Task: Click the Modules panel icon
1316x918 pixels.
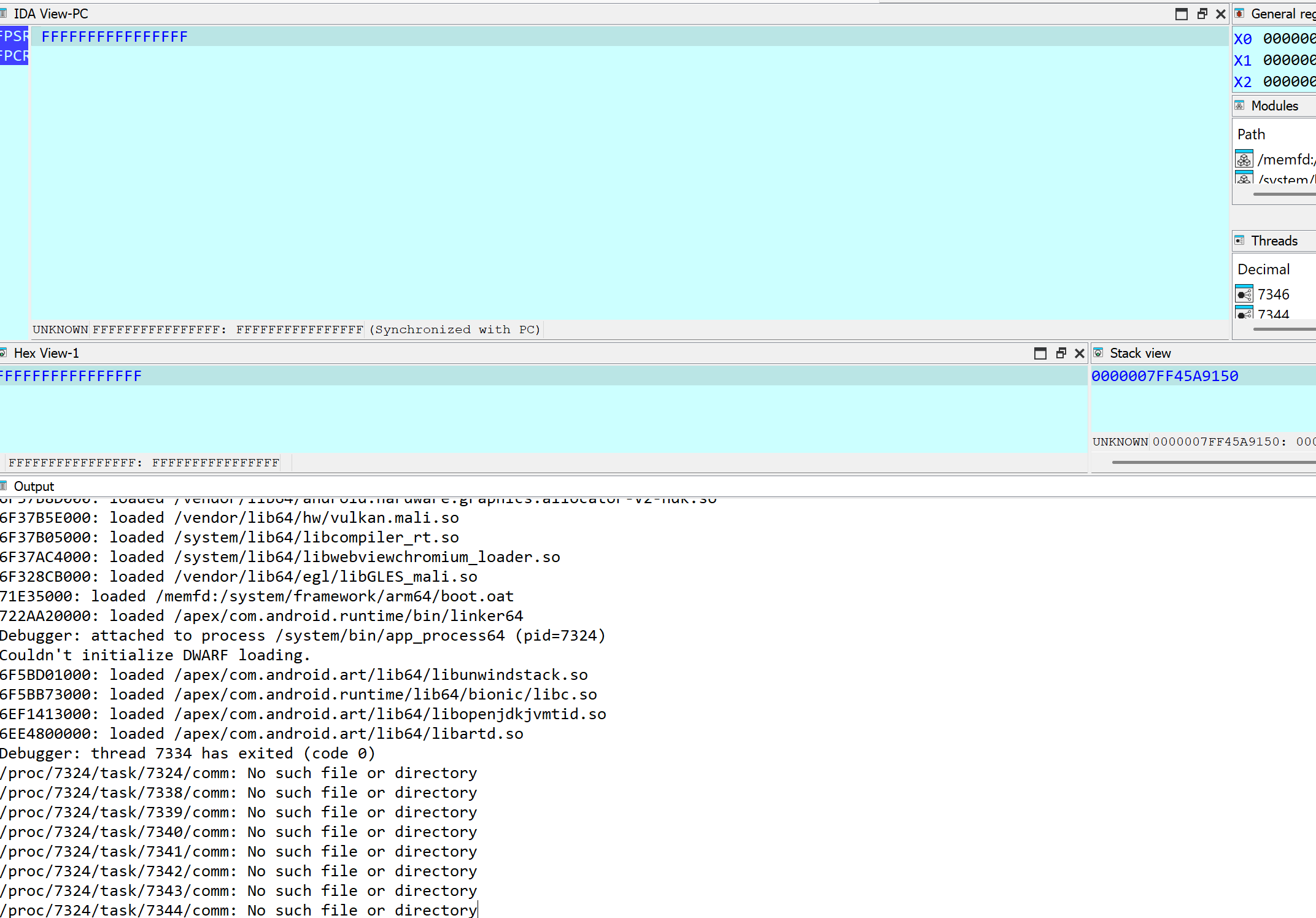Action: tap(1239, 106)
